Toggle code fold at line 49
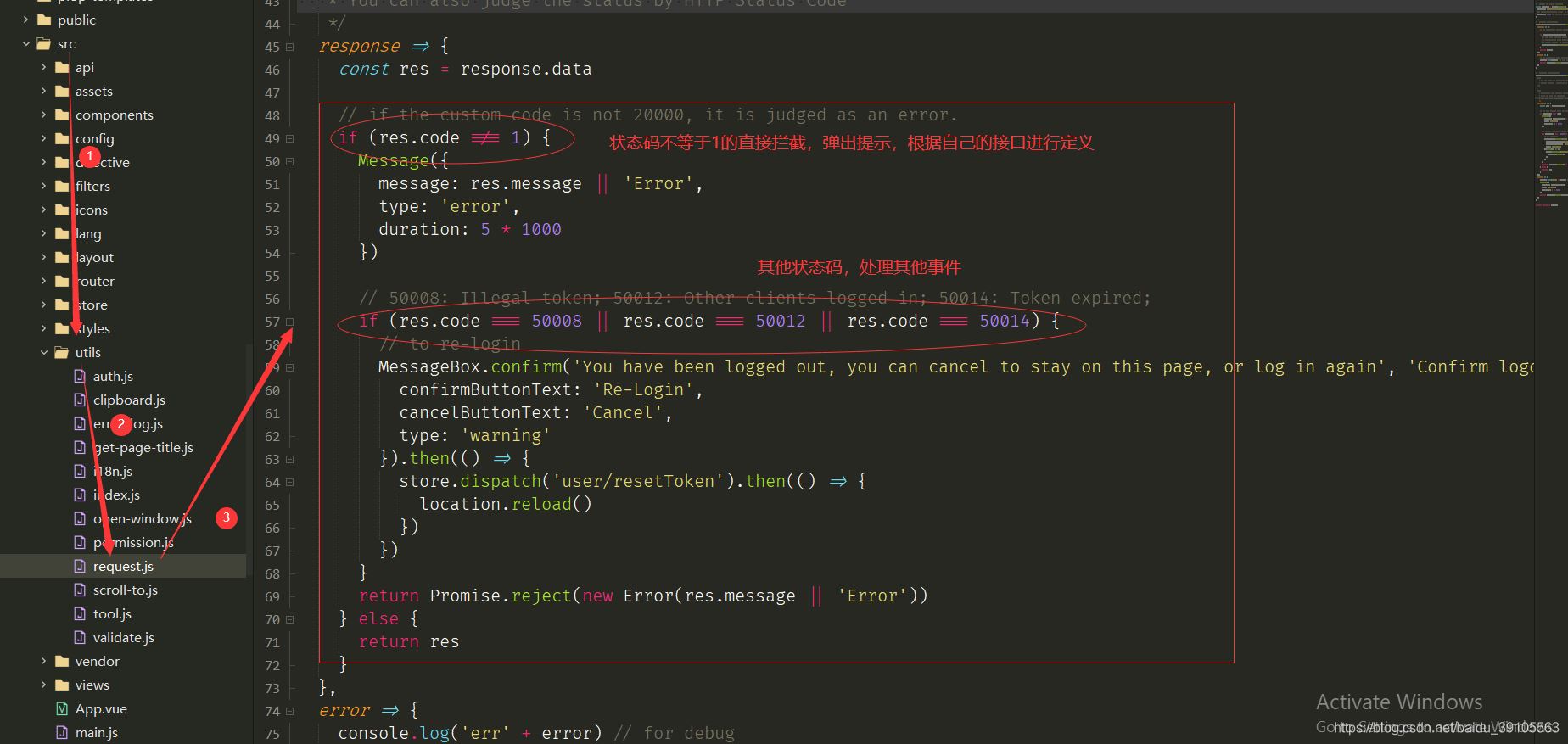Screen dimensions: 1568x744 289,138
